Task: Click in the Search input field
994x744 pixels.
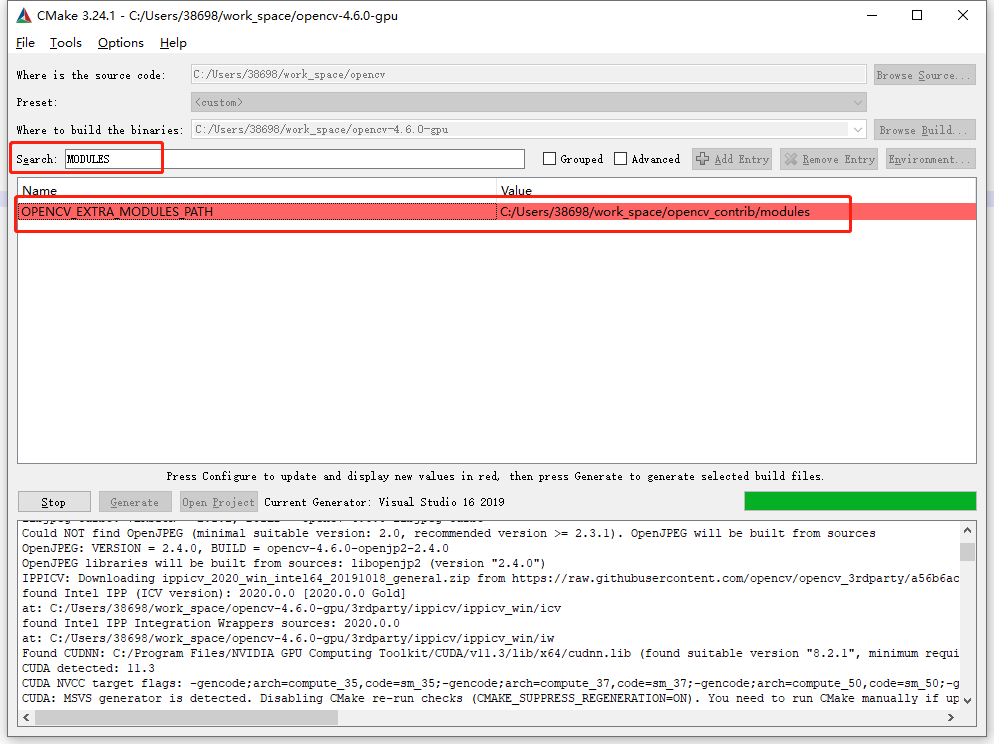Action: (x=294, y=159)
